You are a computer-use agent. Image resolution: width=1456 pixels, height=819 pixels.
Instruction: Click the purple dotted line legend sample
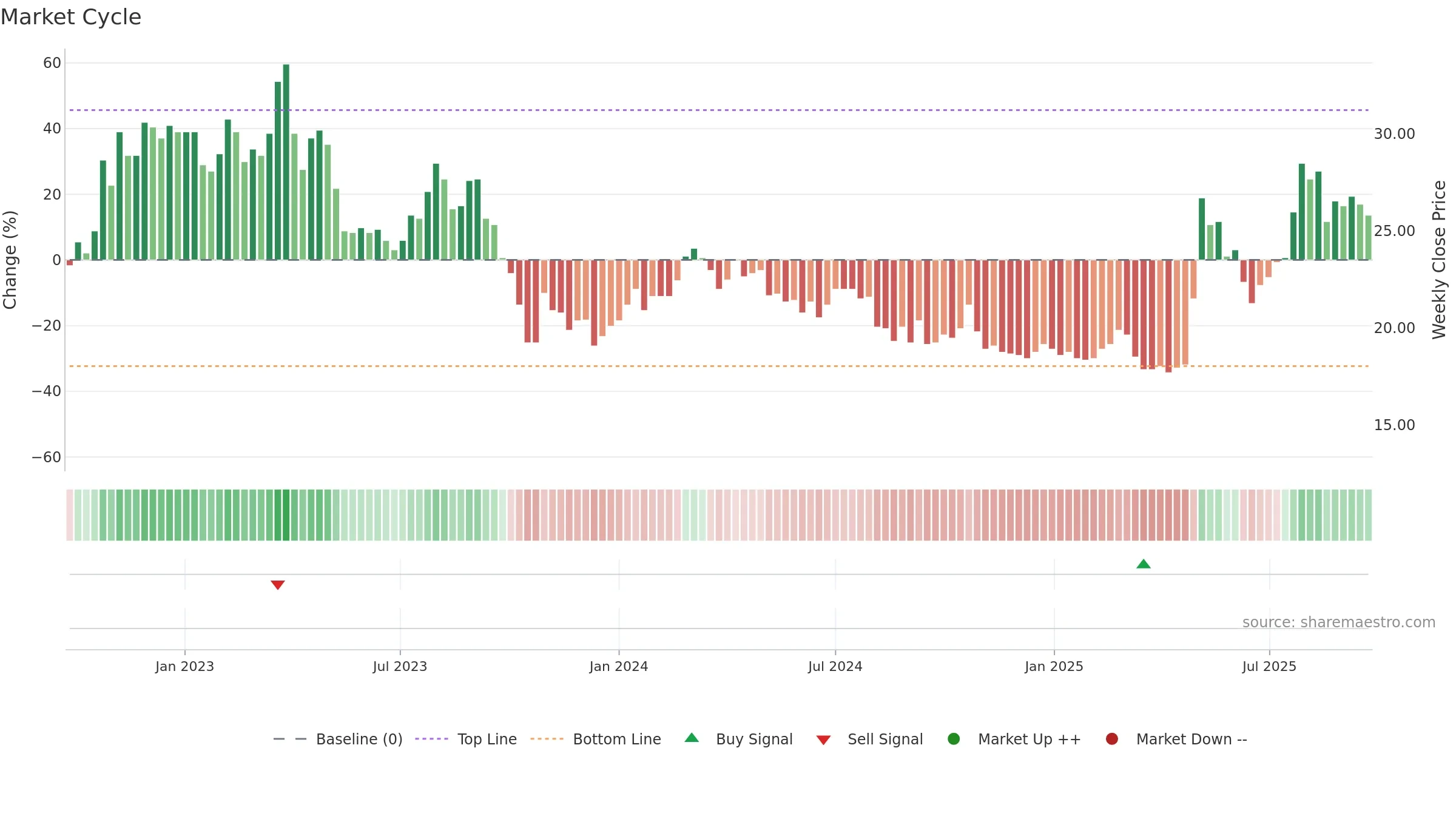[431, 739]
